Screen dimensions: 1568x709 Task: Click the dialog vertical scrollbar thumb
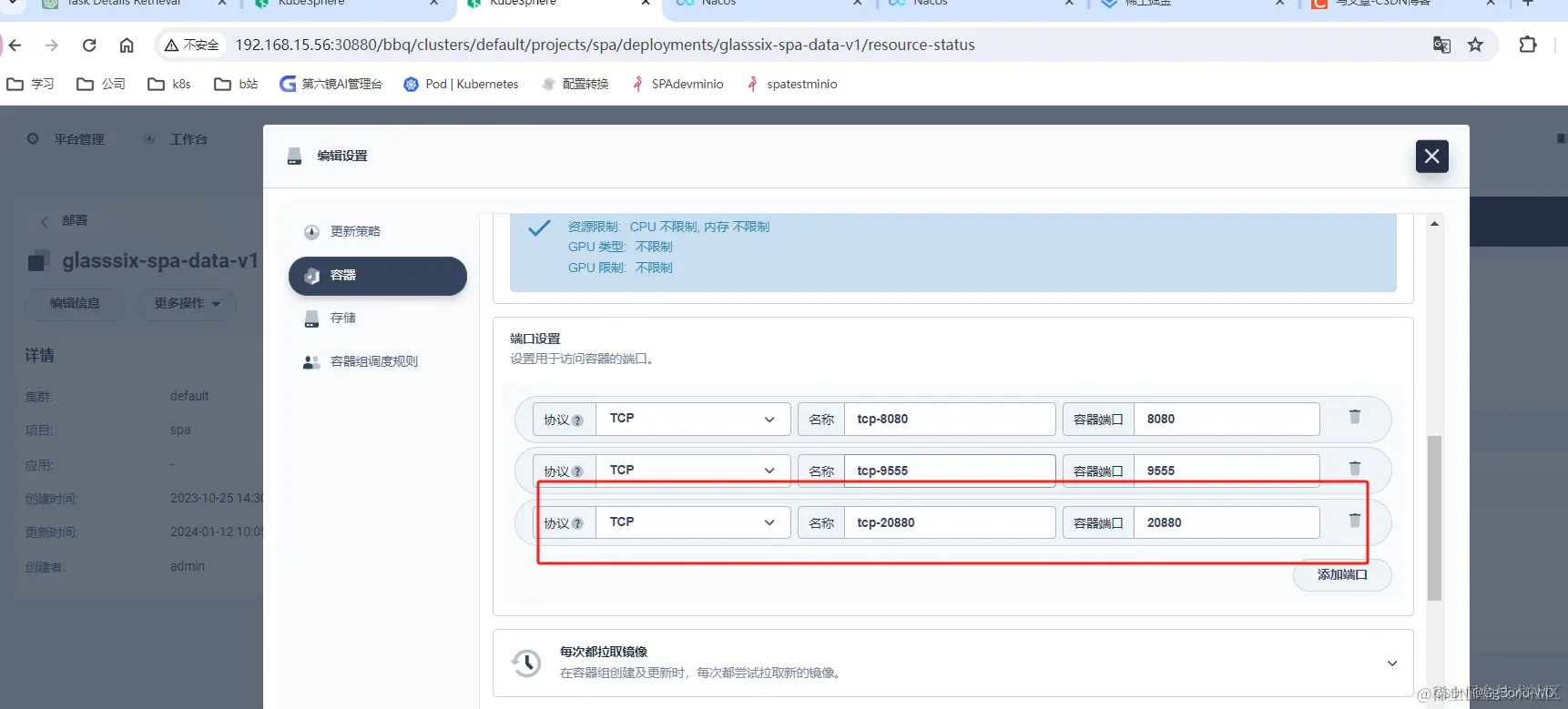[x=1434, y=518]
